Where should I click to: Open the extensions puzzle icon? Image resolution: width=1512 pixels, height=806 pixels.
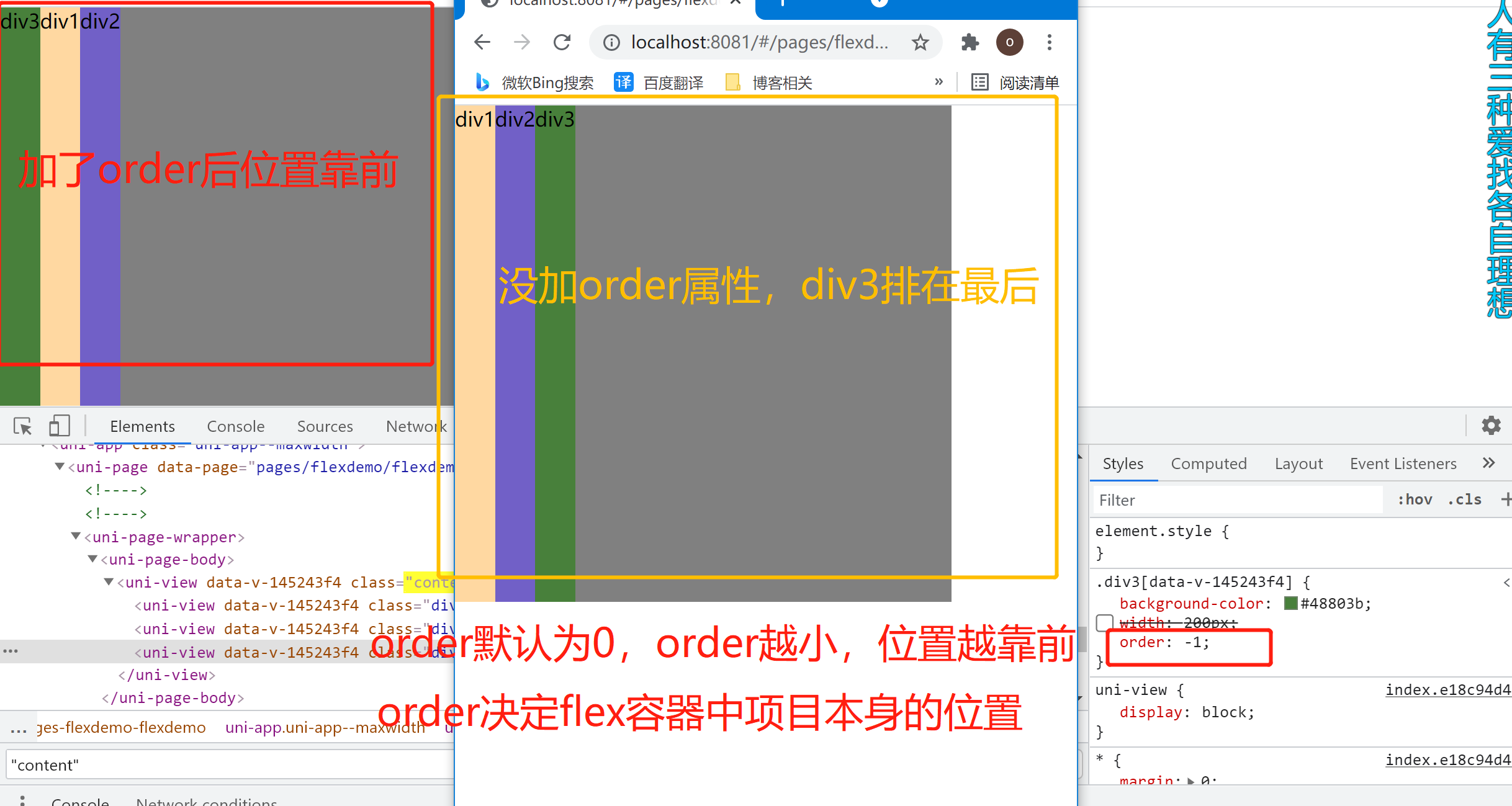tap(970, 42)
